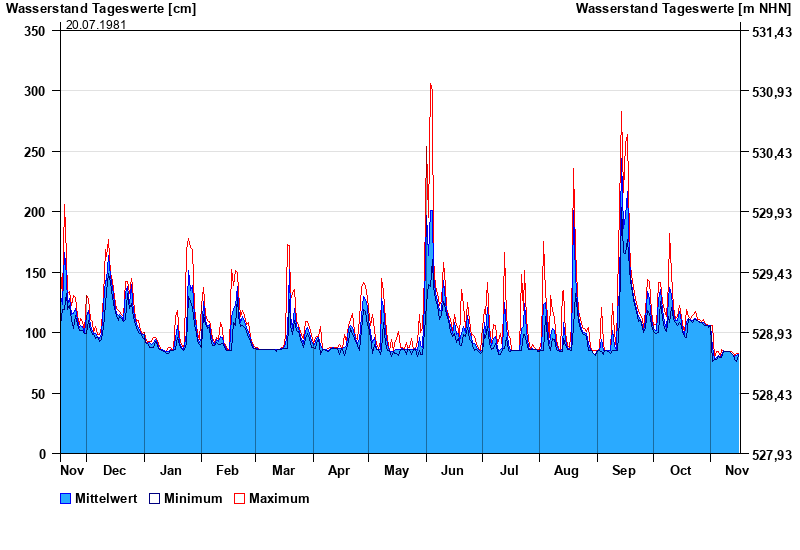
Task: Click the 300 tick on left axis
Action: click(35, 91)
